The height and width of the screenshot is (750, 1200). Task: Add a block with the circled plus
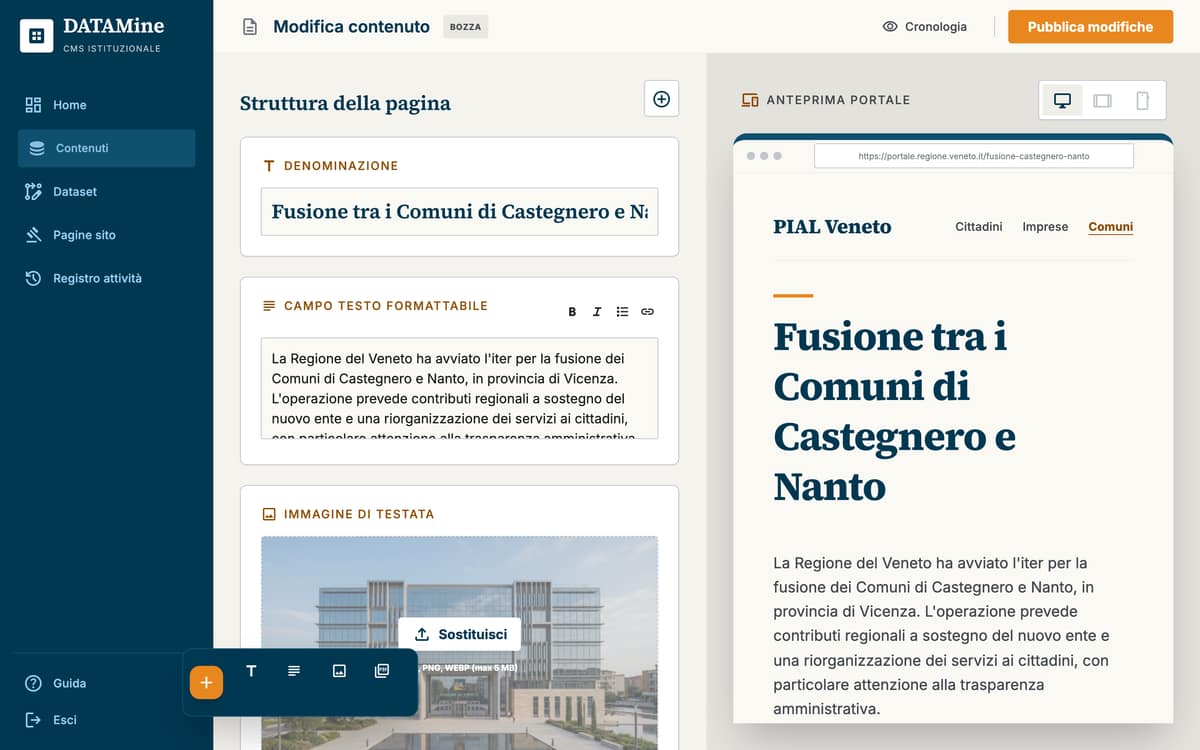point(661,99)
